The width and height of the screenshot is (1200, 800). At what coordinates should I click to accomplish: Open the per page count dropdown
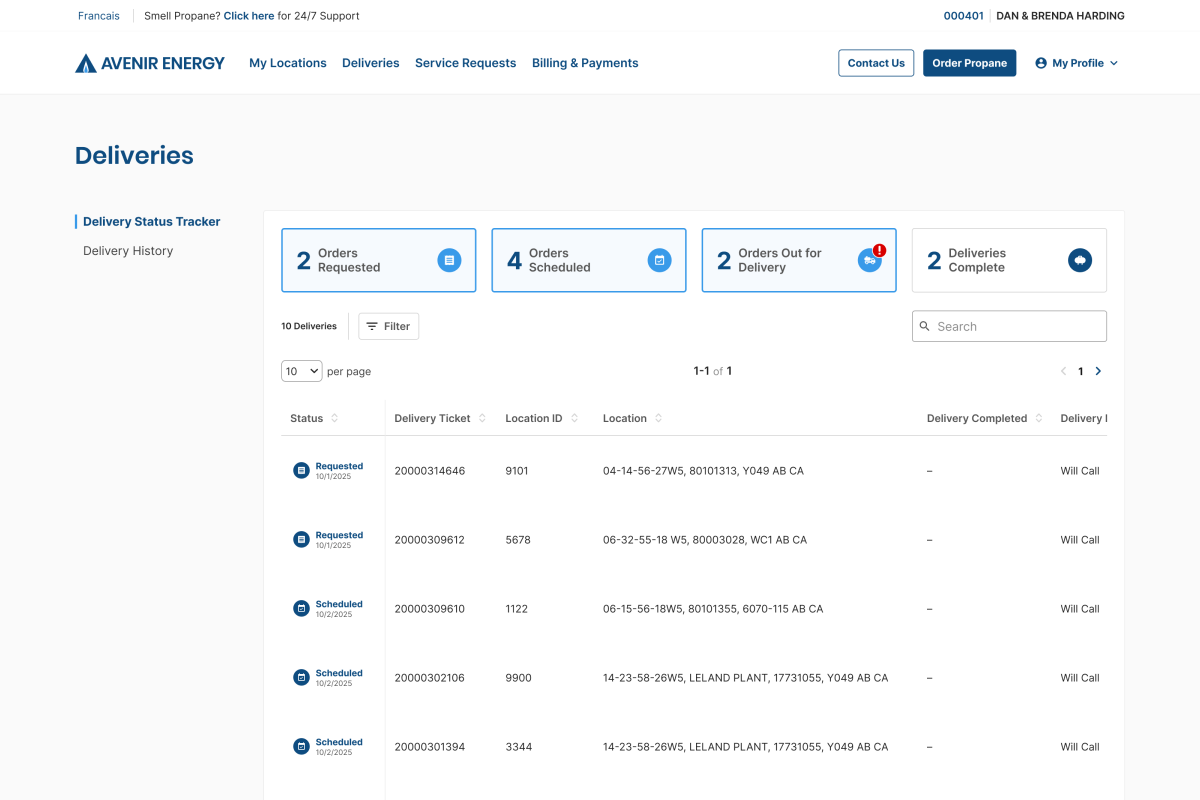[x=301, y=371]
